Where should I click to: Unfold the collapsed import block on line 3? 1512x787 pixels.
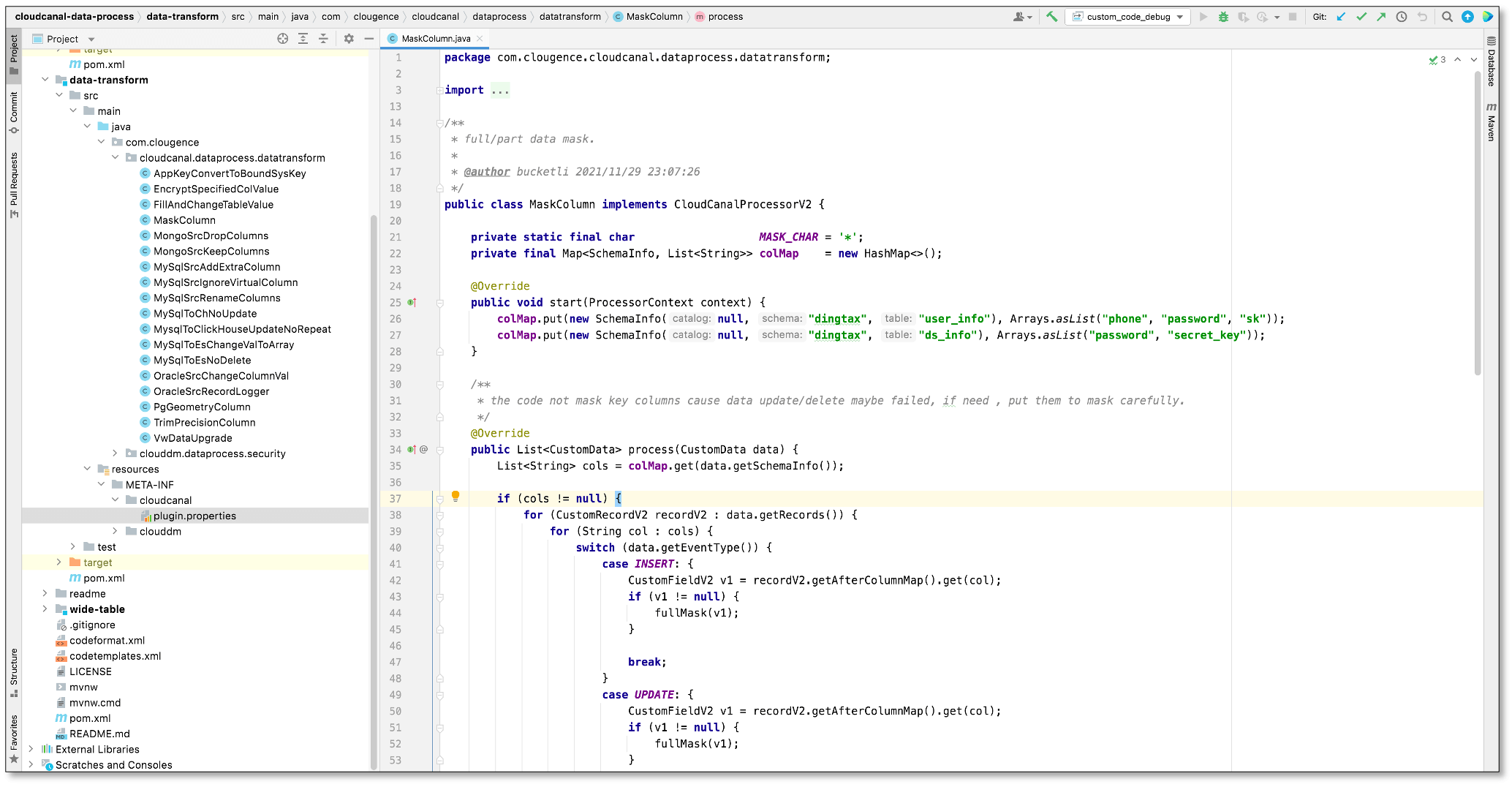(439, 91)
